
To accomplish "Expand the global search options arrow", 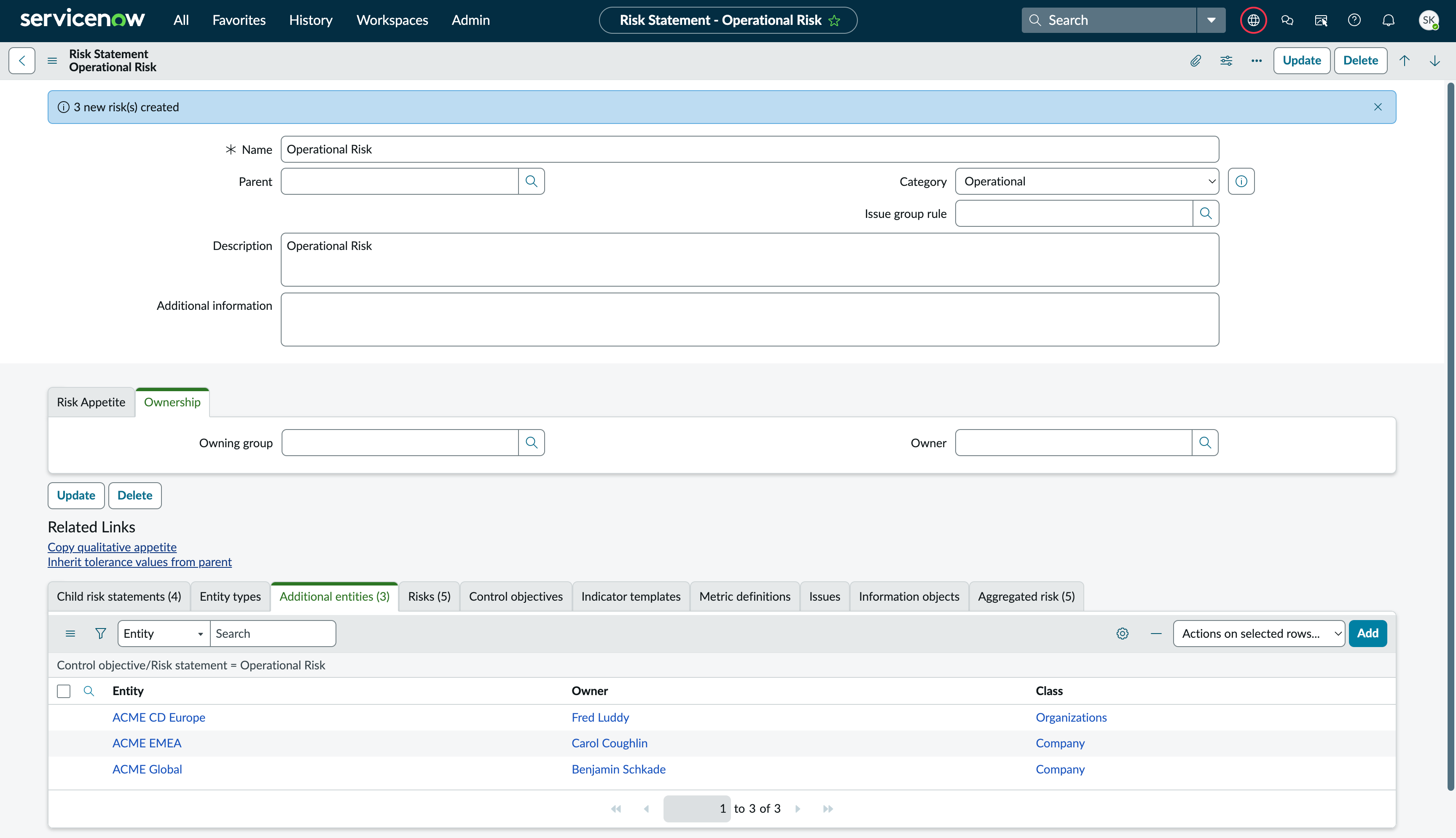I will (x=1212, y=20).
